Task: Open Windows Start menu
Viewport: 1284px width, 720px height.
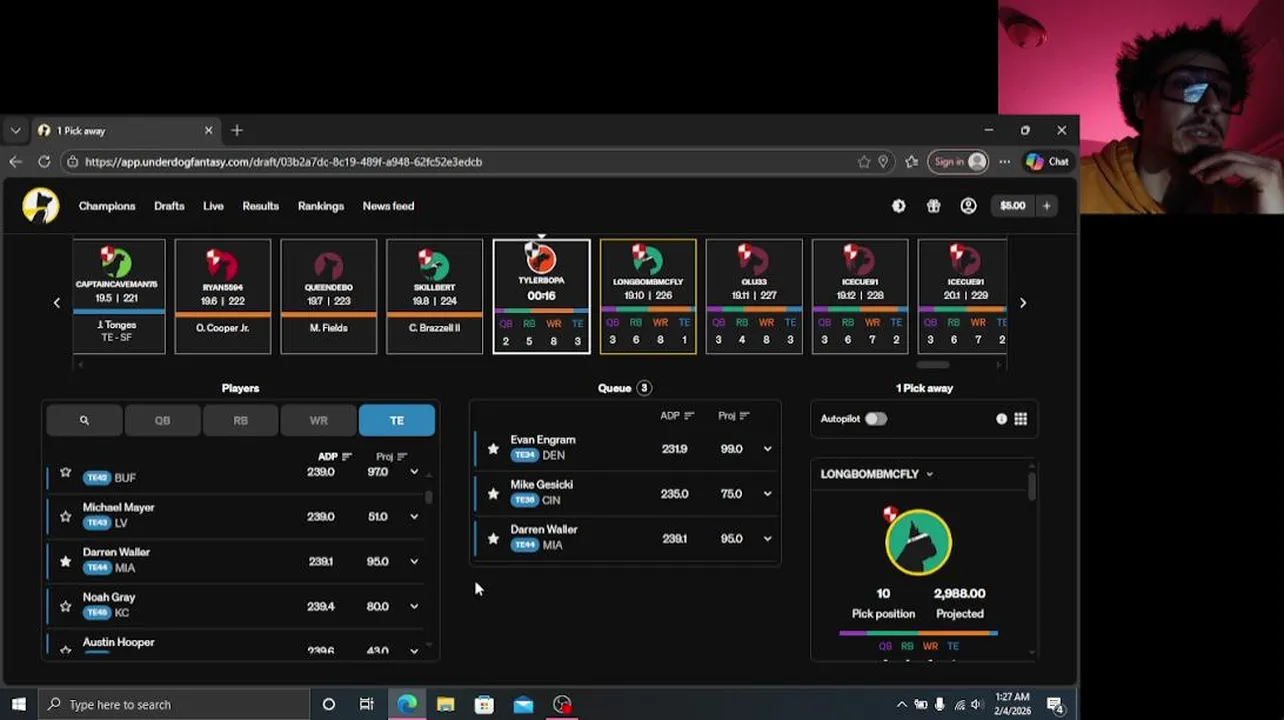Action: tap(18, 704)
